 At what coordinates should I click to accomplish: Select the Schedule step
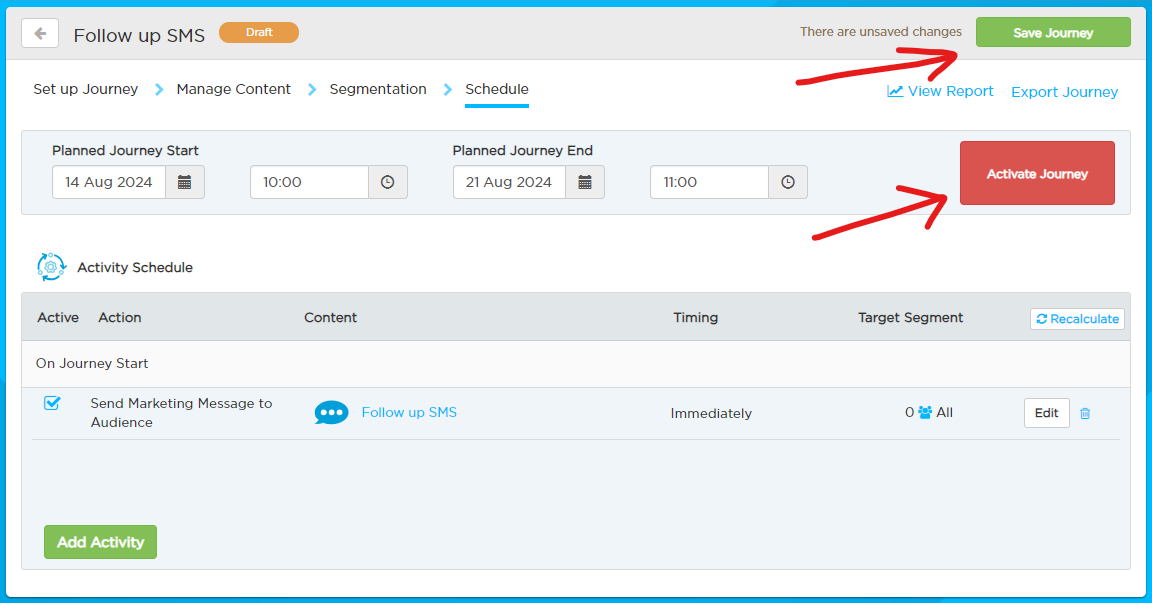point(497,89)
